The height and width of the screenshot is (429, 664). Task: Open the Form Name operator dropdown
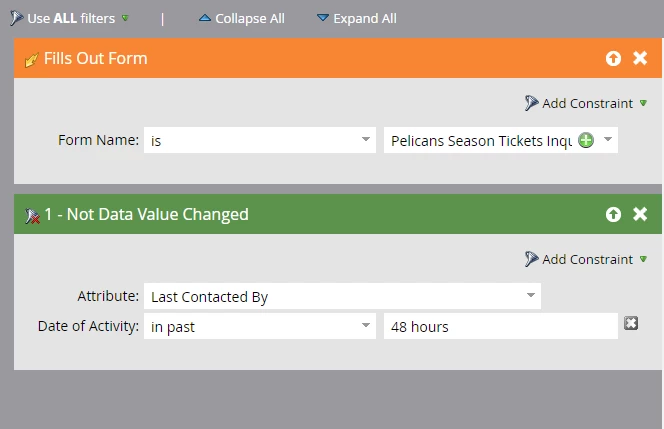[366, 141]
